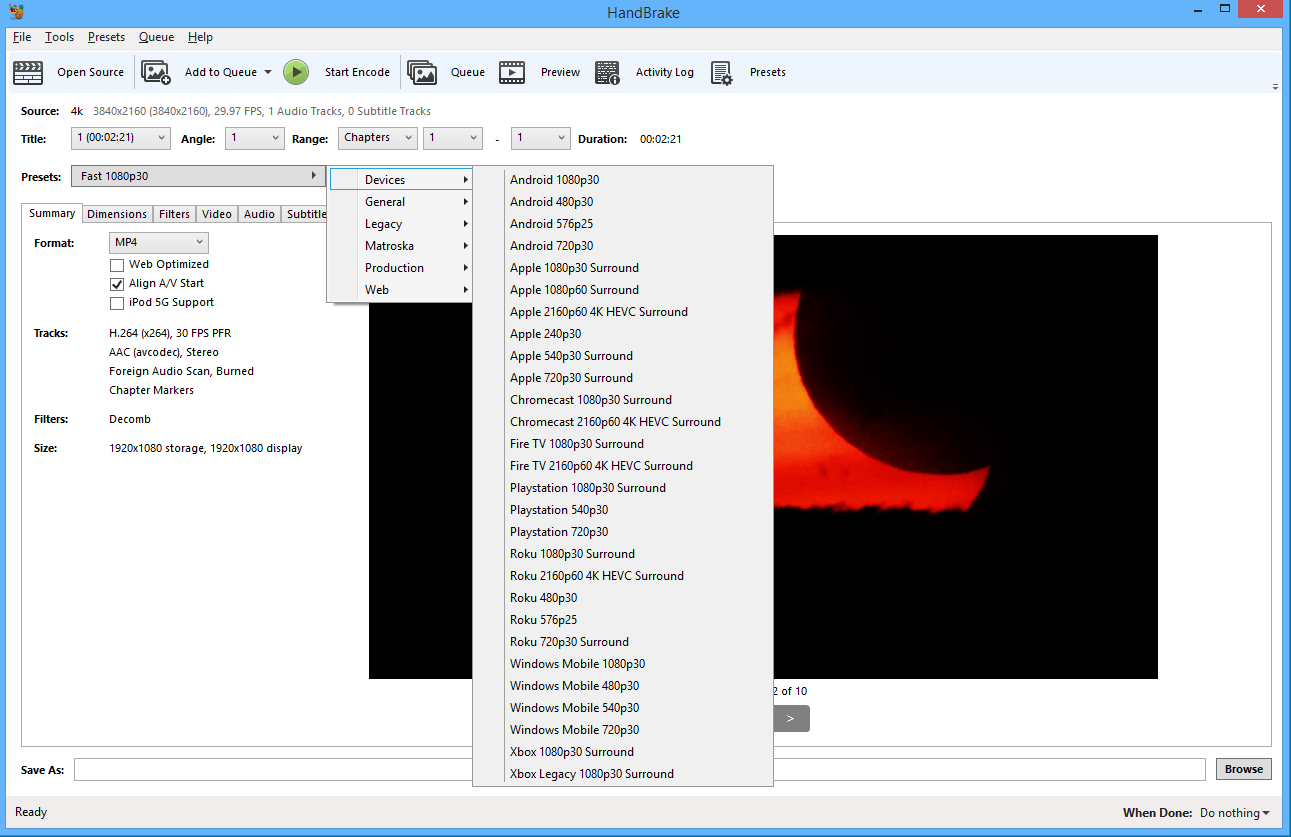
Task: Click the Fast 1080p30 presets selector
Action: click(x=198, y=176)
